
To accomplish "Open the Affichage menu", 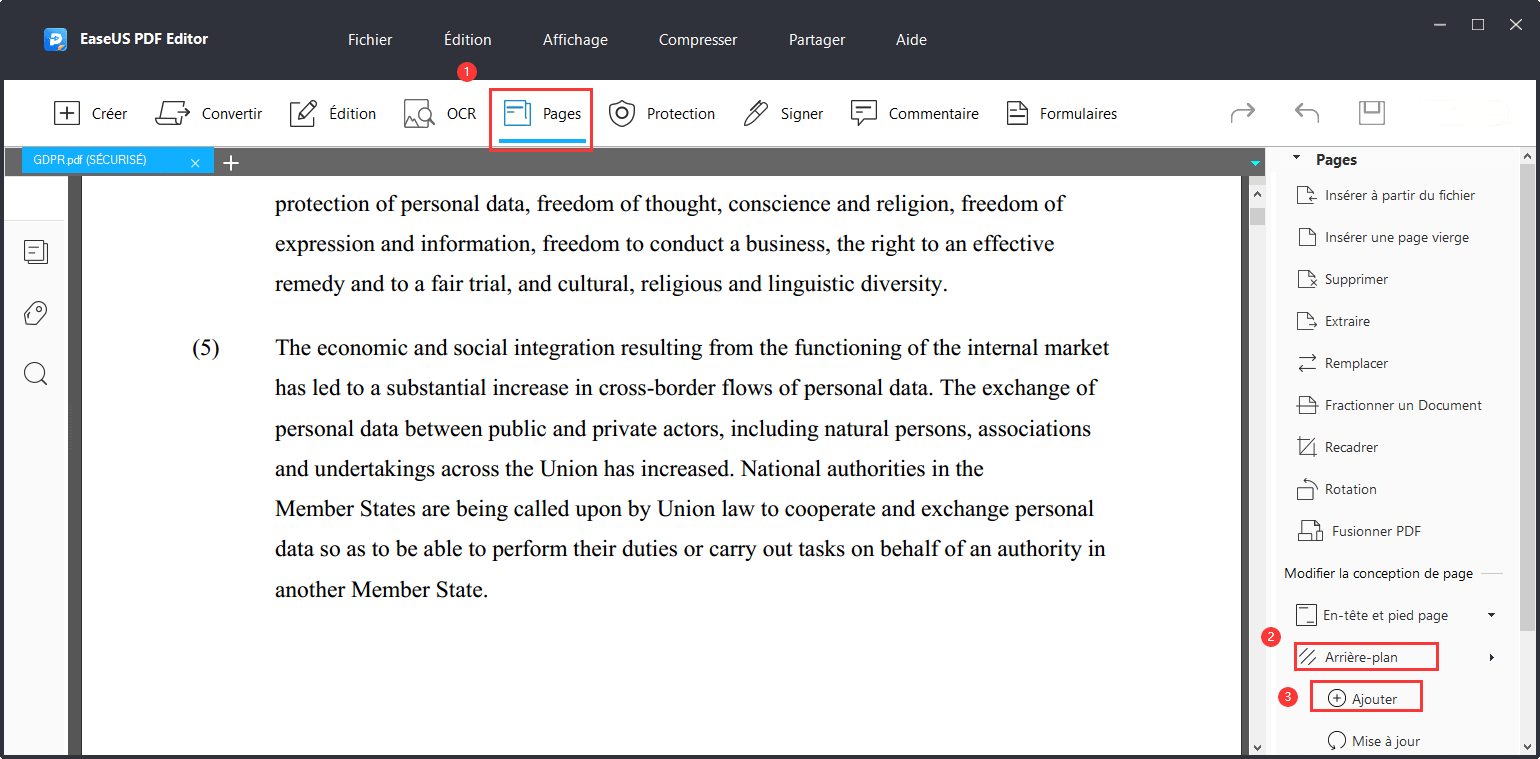I will pyautogui.click(x=575, y=40).
